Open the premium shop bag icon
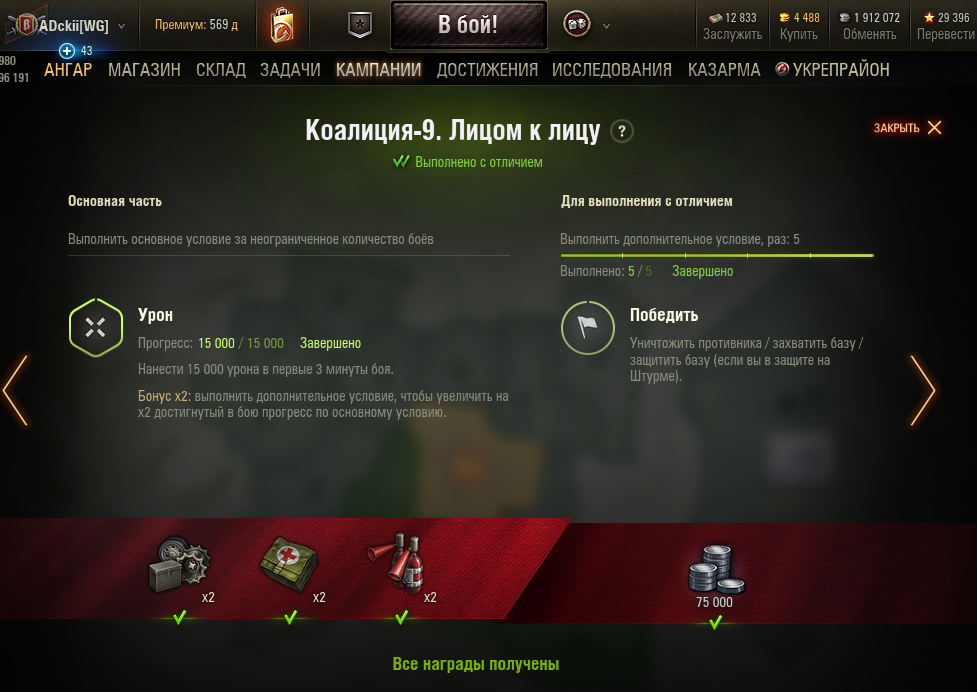The height and width of the screenshot is (692, 977). [282, 25]
